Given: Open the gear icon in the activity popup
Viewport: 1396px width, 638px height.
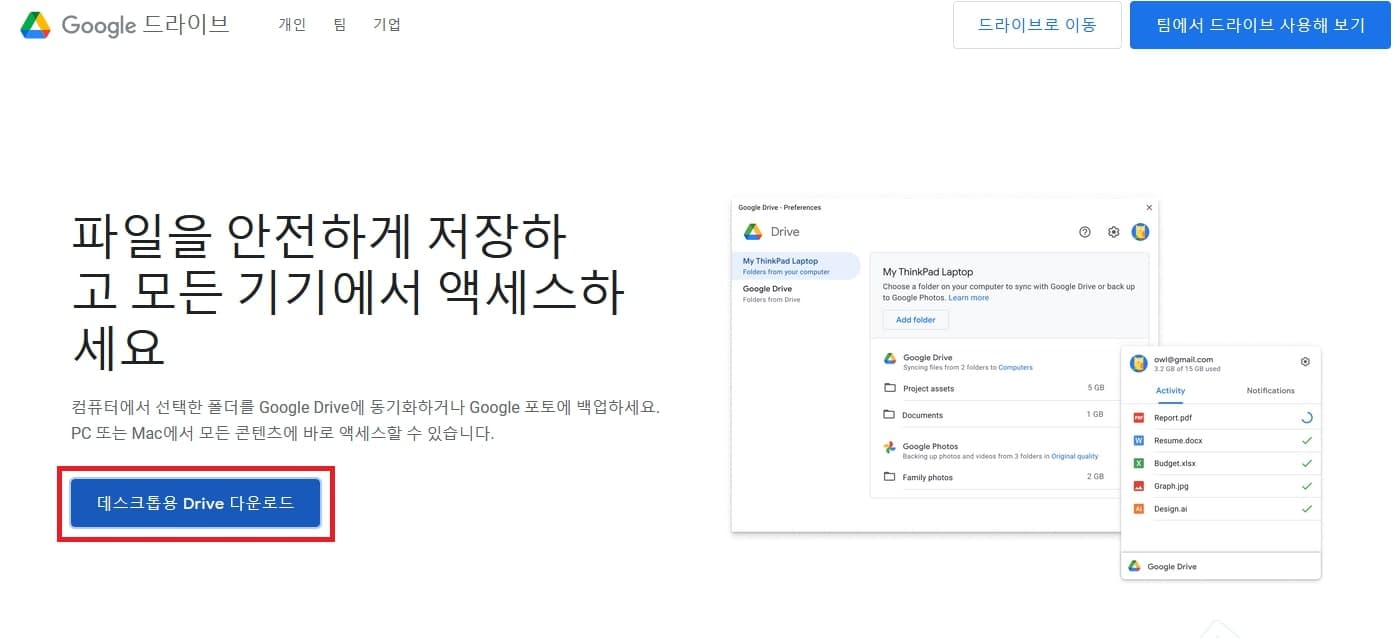Looking at the screenshot, I should click(x=1305, y=361).
